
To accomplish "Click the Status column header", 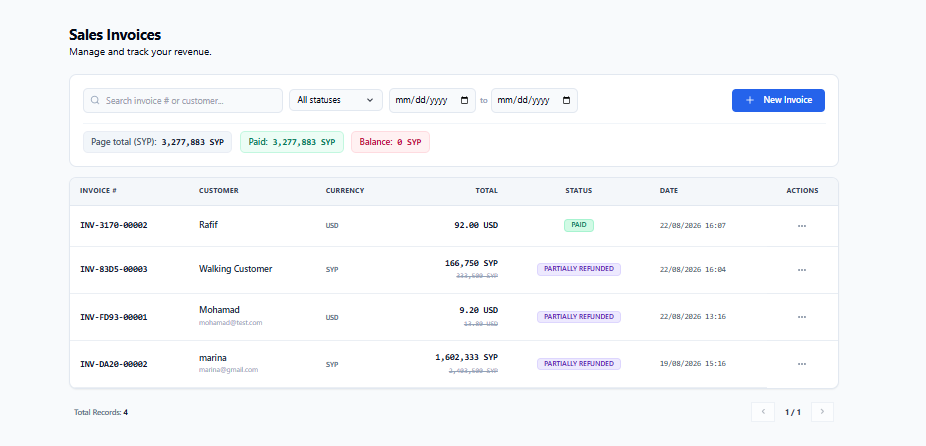I will coord(578,191).
